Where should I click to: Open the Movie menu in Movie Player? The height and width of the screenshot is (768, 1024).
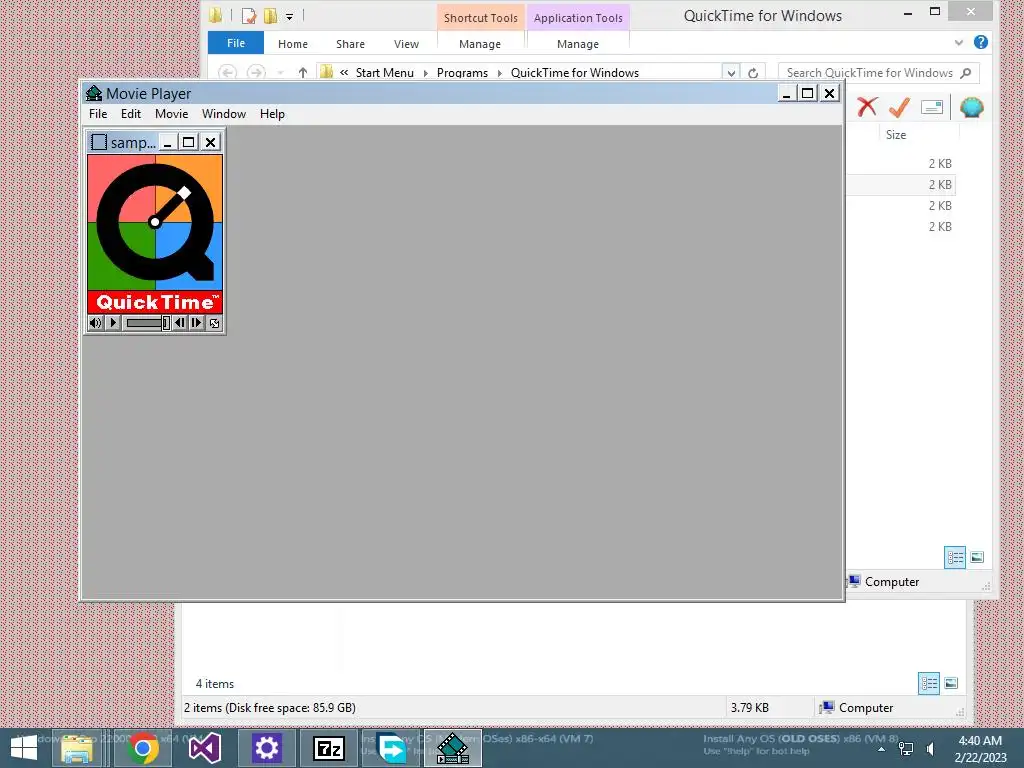(x=172, y=114)
